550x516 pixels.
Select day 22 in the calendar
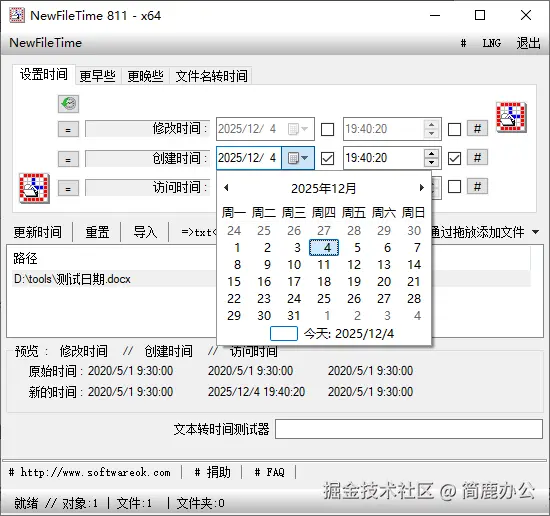click(234, 299)
